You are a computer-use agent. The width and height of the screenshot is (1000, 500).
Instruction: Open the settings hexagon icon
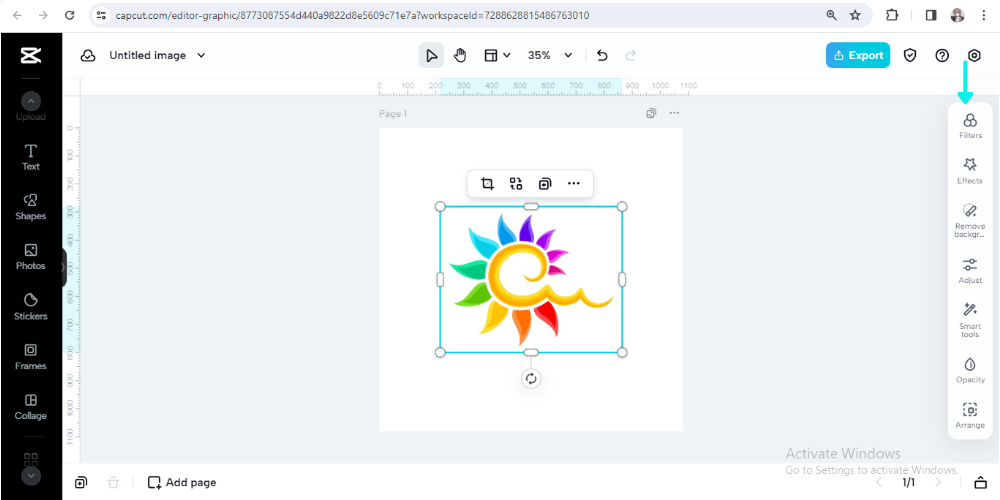(x=974, y=55)
